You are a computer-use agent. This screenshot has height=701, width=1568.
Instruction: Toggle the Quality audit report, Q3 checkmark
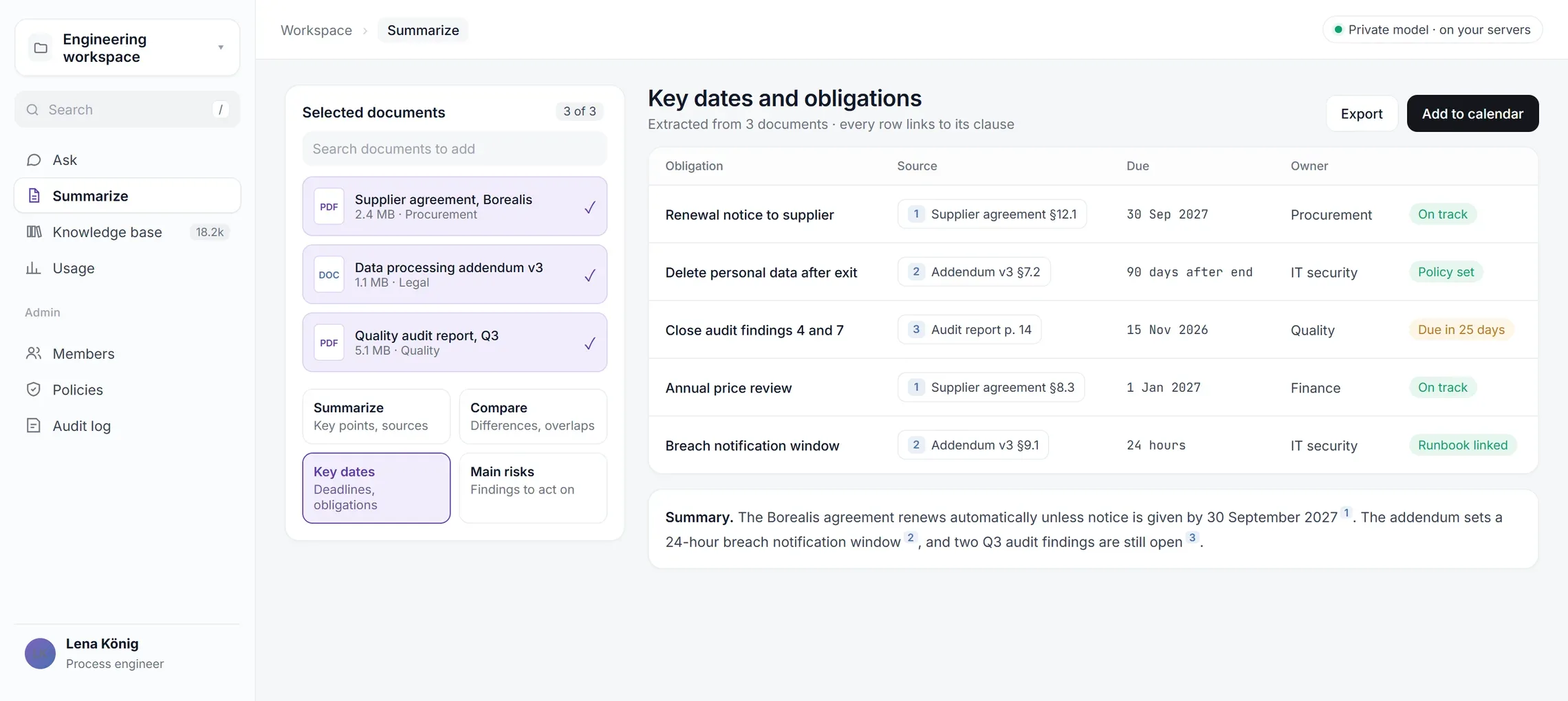click(x=590, y=343)
